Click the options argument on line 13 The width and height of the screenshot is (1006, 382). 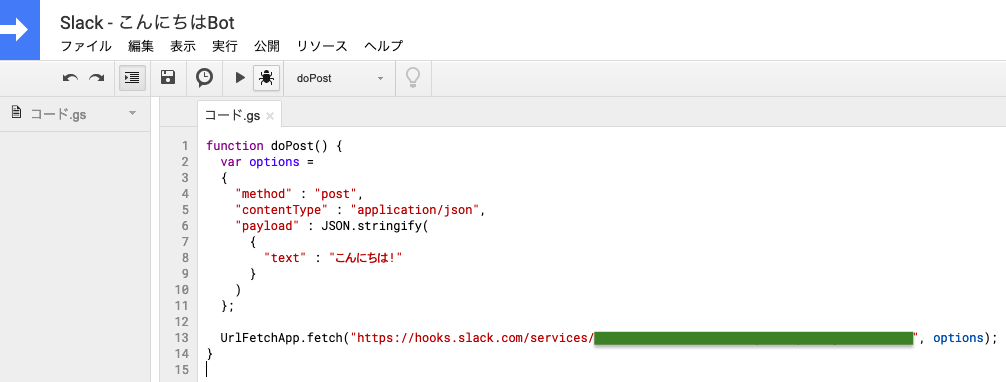[x=958, y=338]
